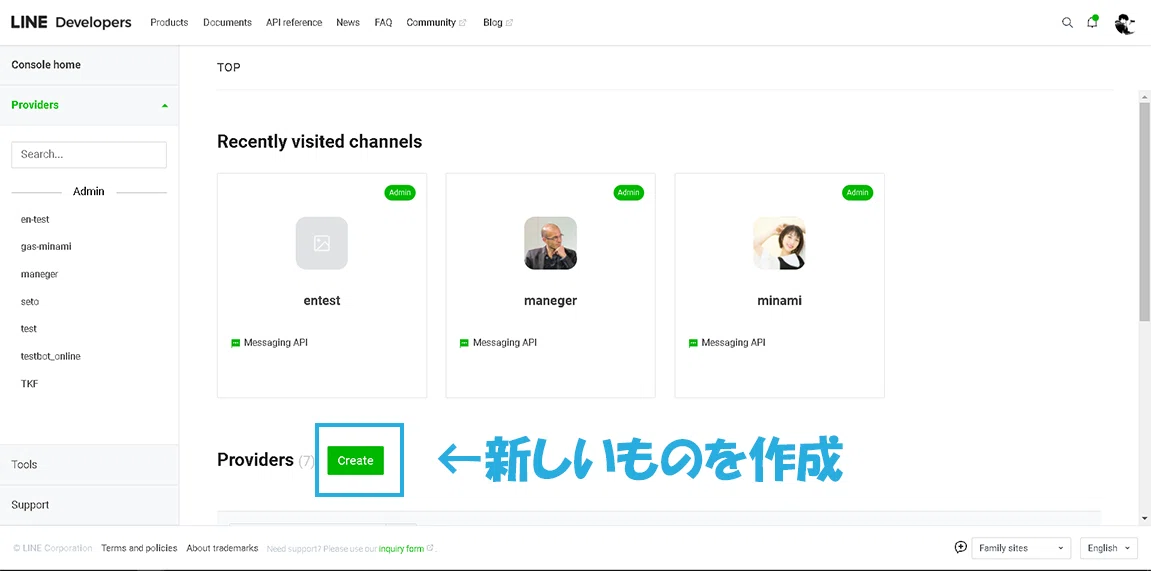
Task: Select provider testbot_online in sidebar
Action: pos(51,356)
